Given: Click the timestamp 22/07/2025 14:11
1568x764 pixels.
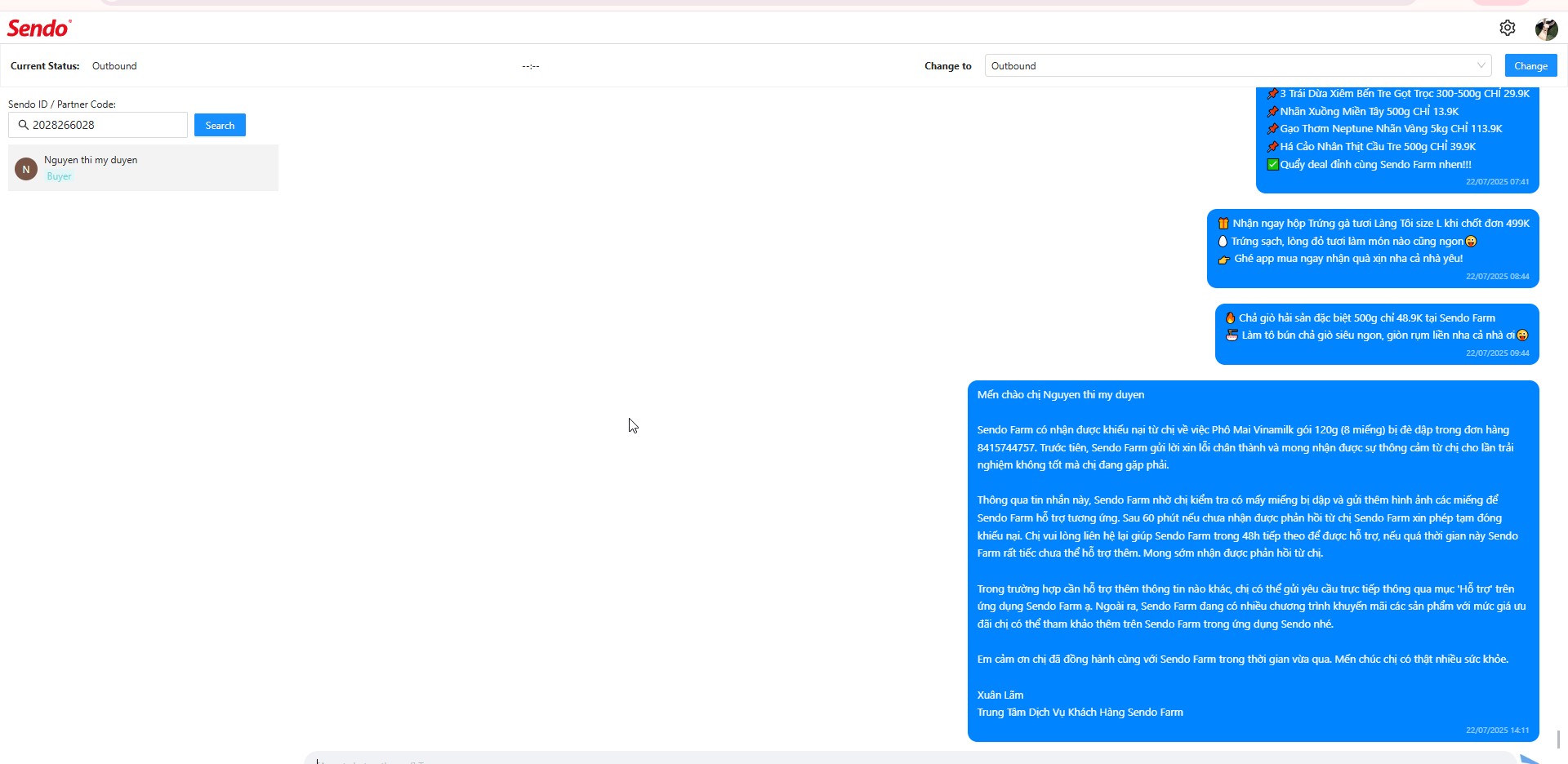Looking at the screenshot, I should click(1497, 731).
